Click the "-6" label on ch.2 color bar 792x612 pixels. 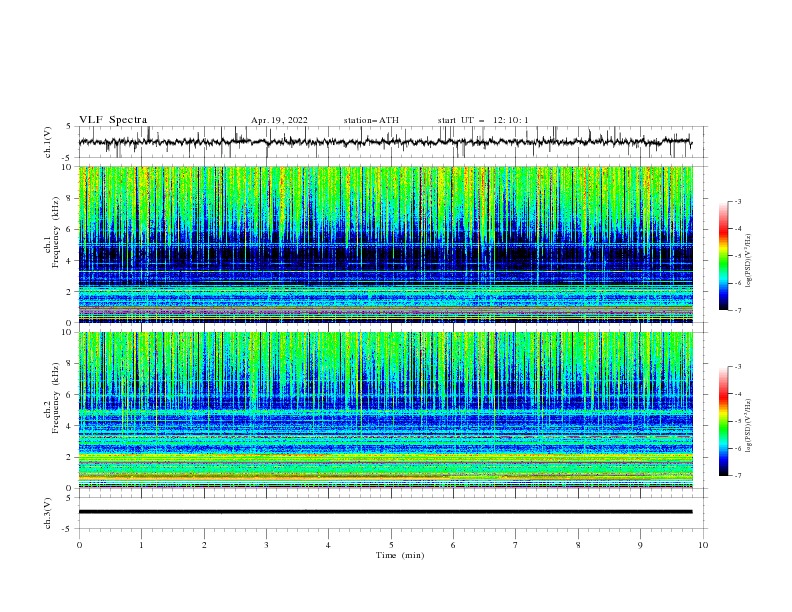pos(738,448)
